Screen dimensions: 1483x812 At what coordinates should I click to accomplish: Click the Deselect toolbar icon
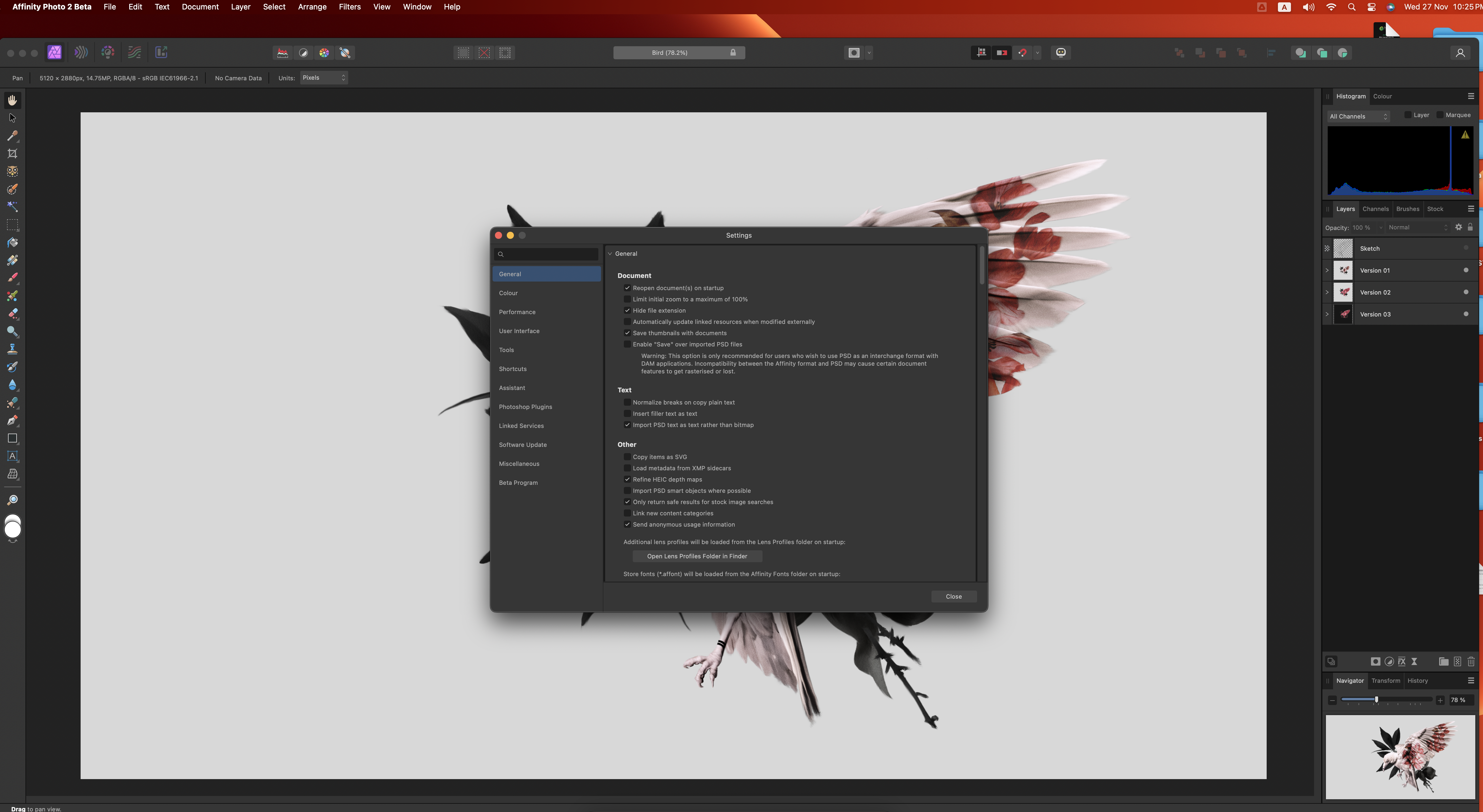pyautogui.click(x=484, y=53)
